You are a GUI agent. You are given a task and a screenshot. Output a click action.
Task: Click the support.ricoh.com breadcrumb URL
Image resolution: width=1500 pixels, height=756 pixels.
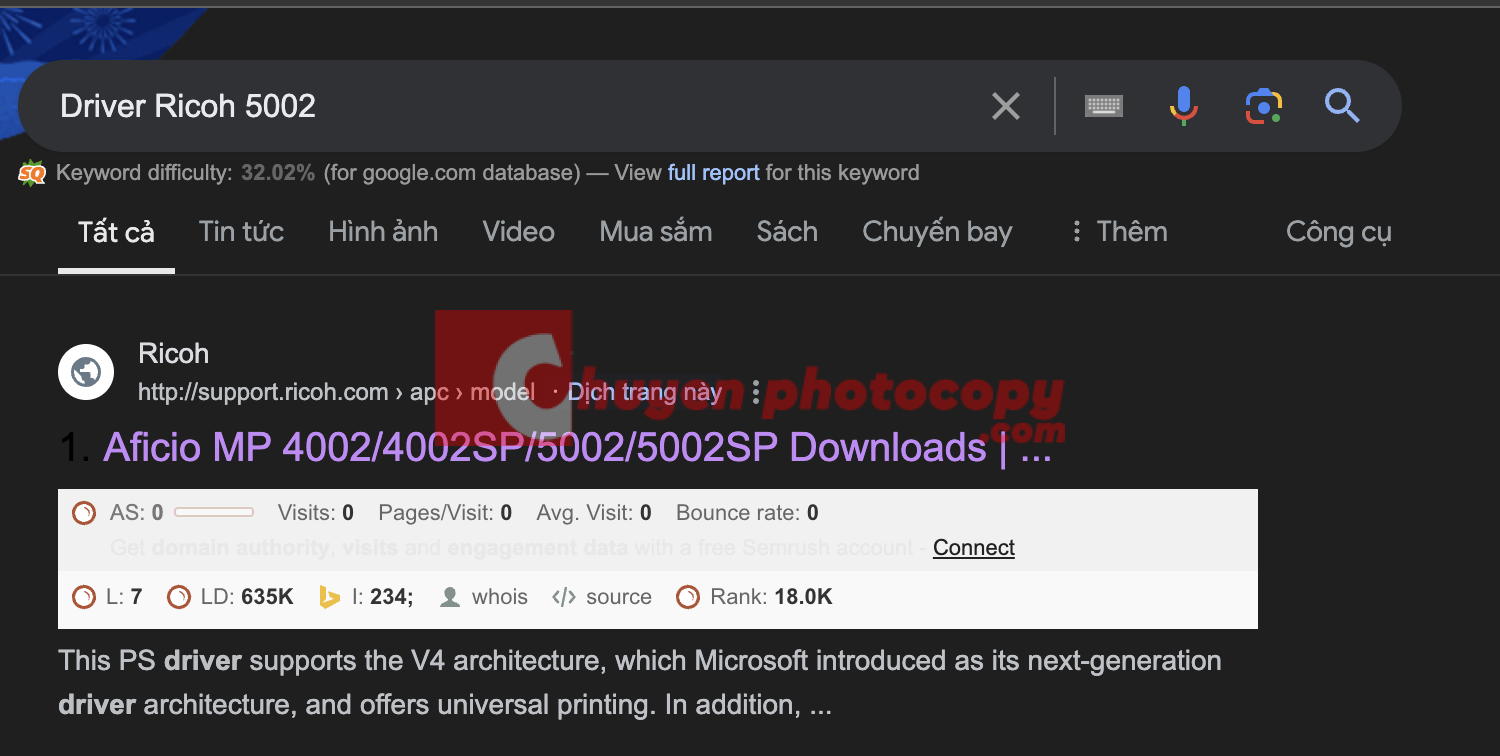click(337, 392)
